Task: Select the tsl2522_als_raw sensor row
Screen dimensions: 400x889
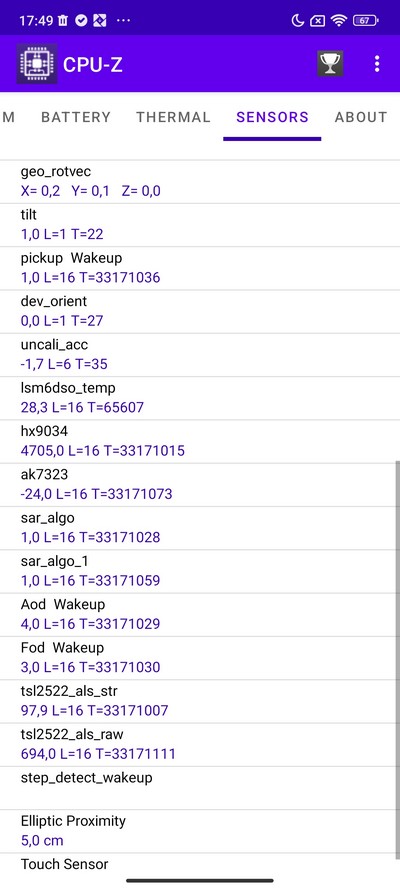Action: click(200, 744)
